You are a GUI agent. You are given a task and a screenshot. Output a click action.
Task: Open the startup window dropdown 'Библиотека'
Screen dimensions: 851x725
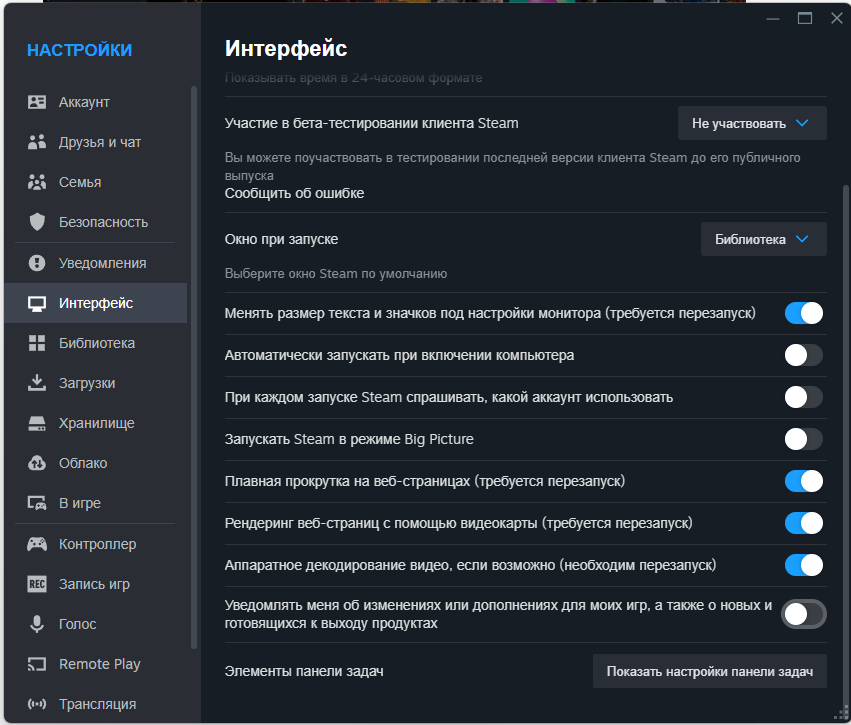(x=764, y=239)
